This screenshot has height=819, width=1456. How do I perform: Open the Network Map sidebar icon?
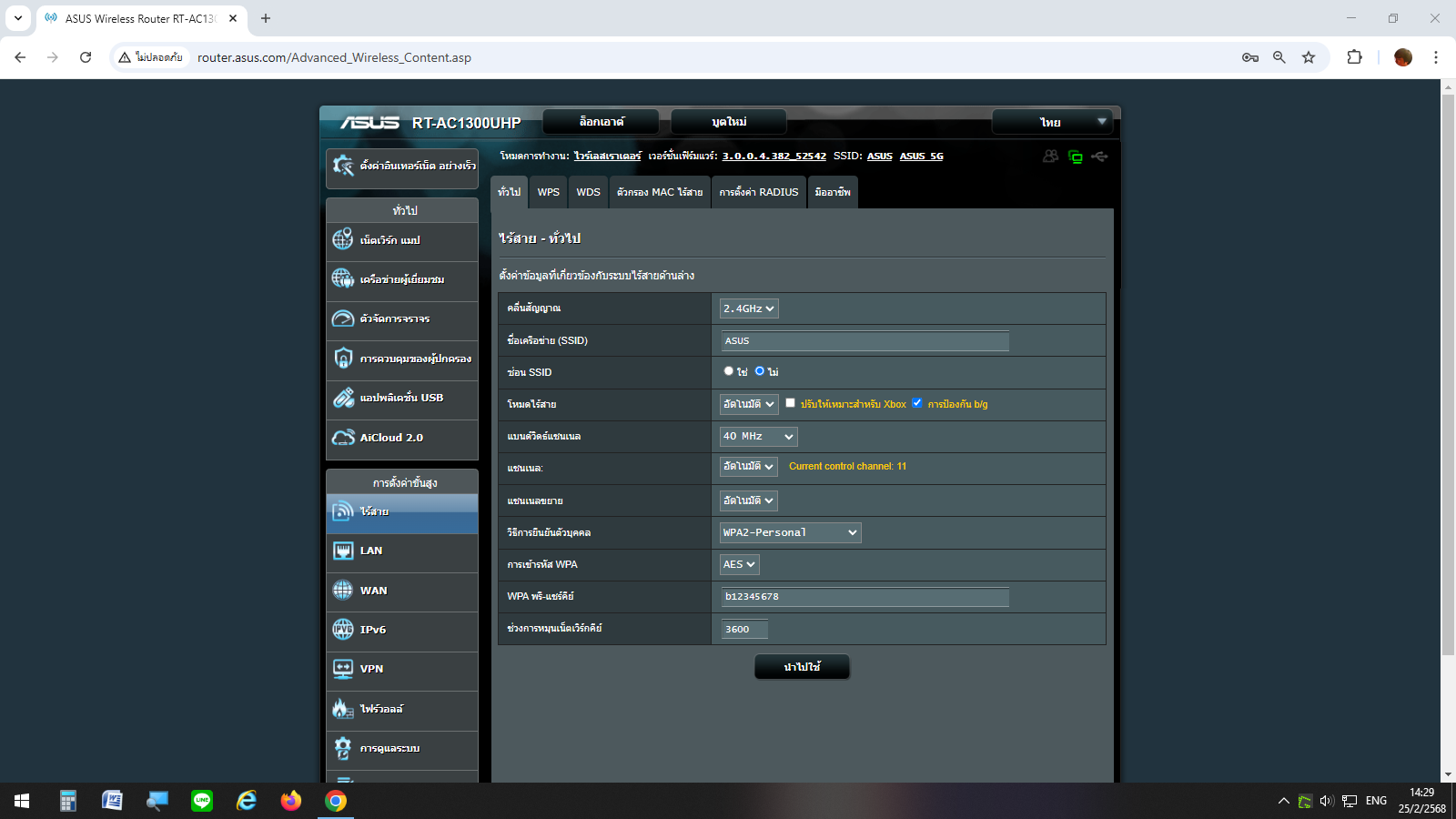pos(343,239)
